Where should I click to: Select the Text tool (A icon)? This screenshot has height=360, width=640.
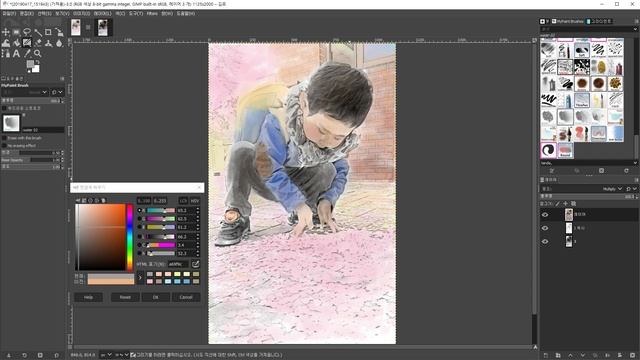[16, 53]
